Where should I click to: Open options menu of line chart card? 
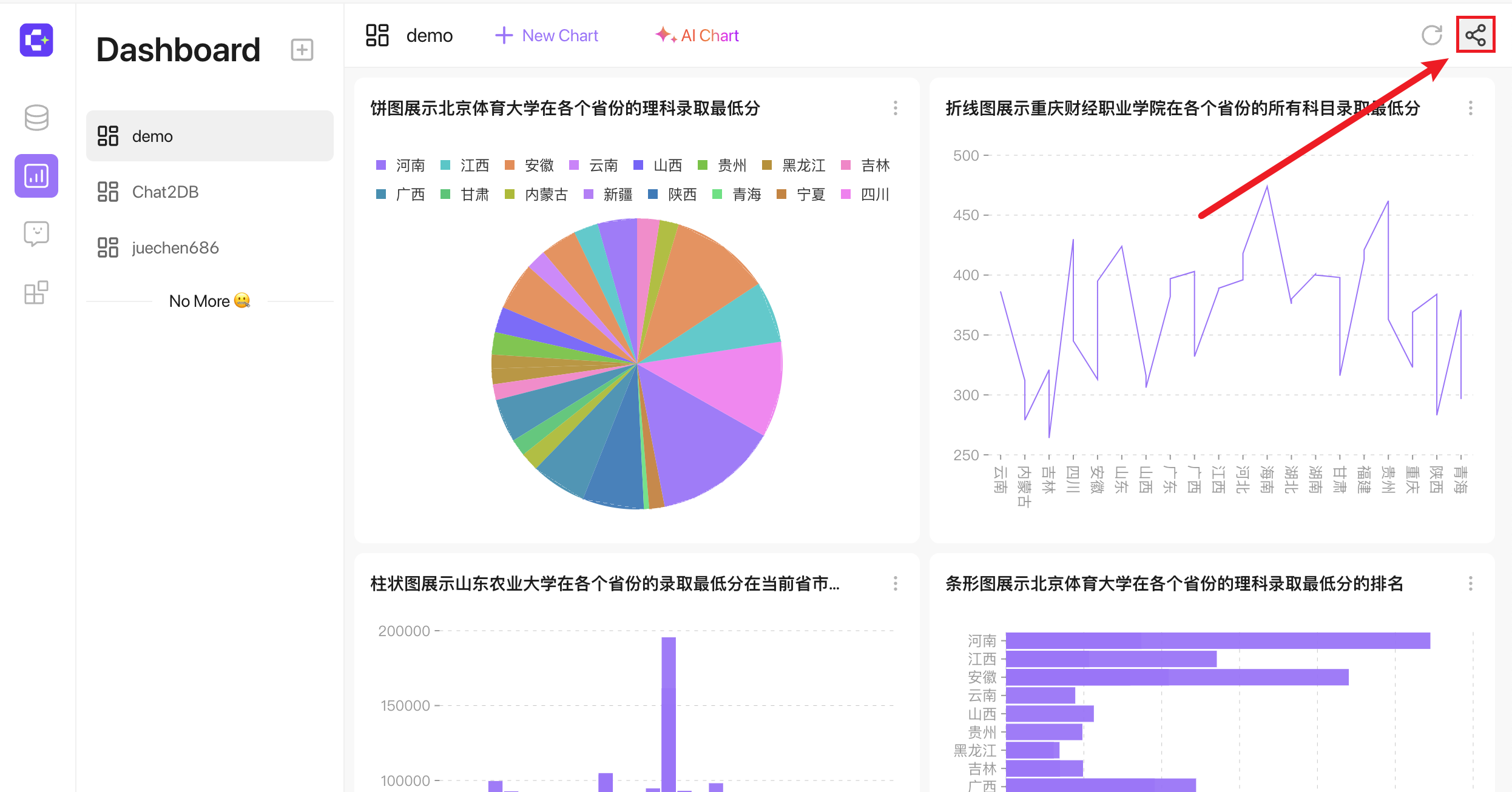(1471, 108)
